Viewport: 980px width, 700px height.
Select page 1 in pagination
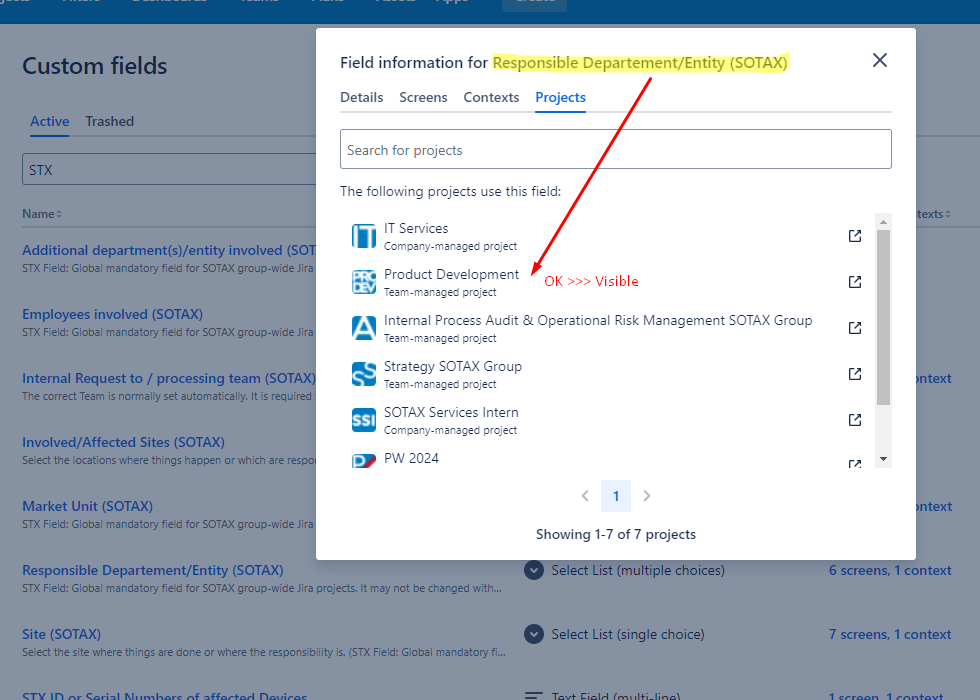(x=616, y=496)
